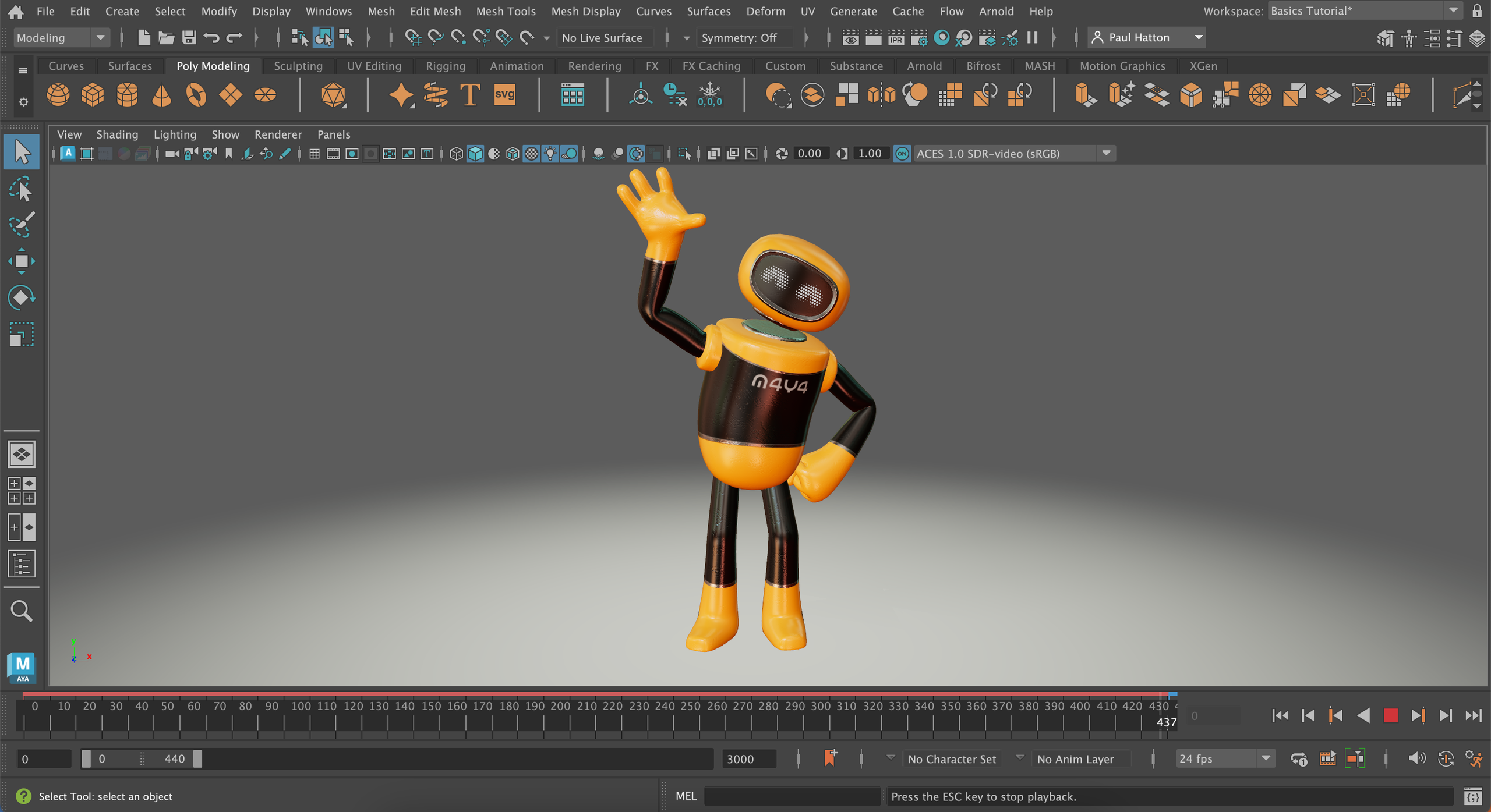Switch to the Sculpting shelf tab
Screen dimensions: 1491x812
(x=298, y=66)
